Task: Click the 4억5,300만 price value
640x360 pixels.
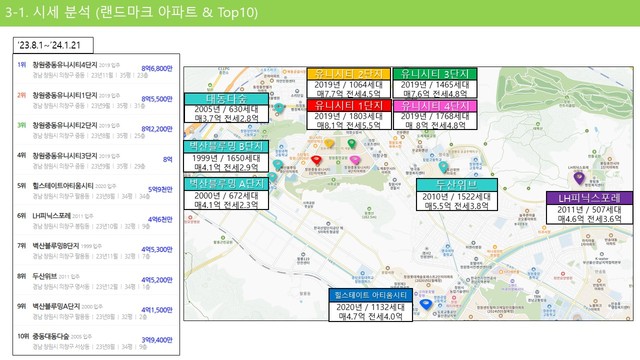Action: pos(157,249)
